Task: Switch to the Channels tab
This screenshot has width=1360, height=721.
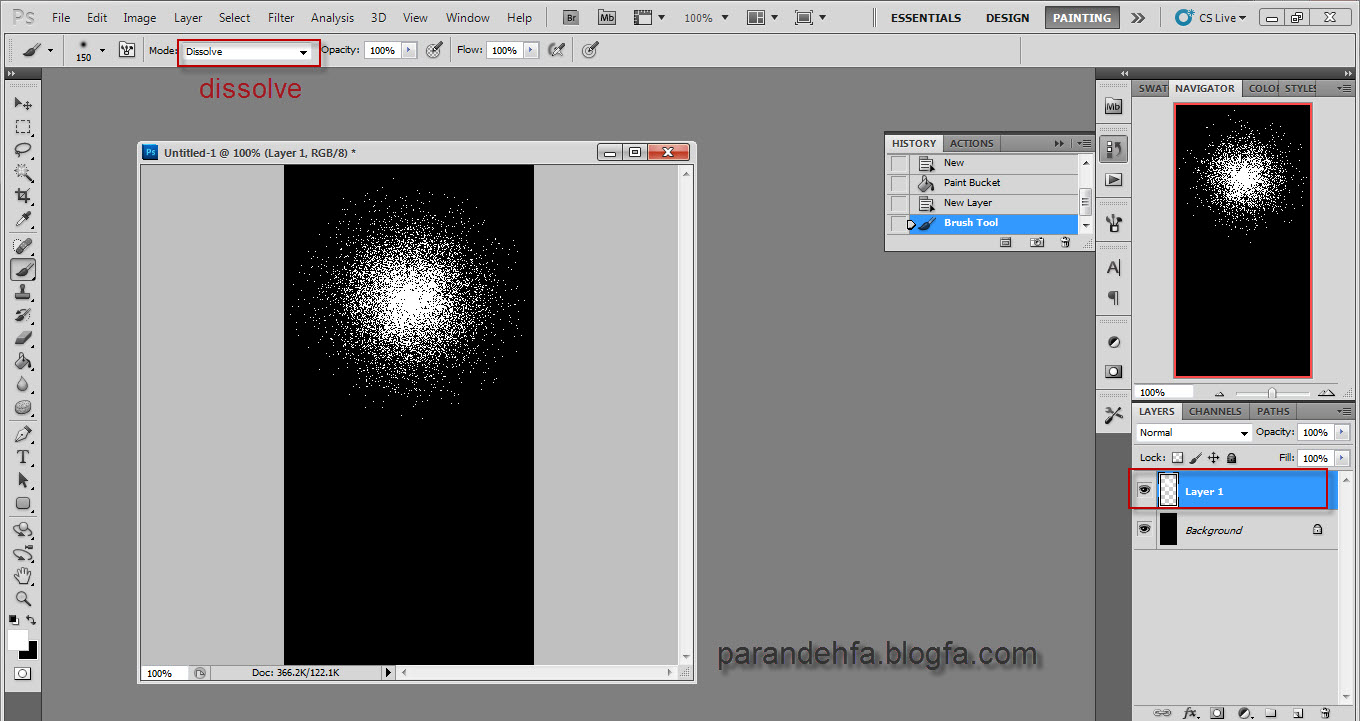Action: (1215, 411)
